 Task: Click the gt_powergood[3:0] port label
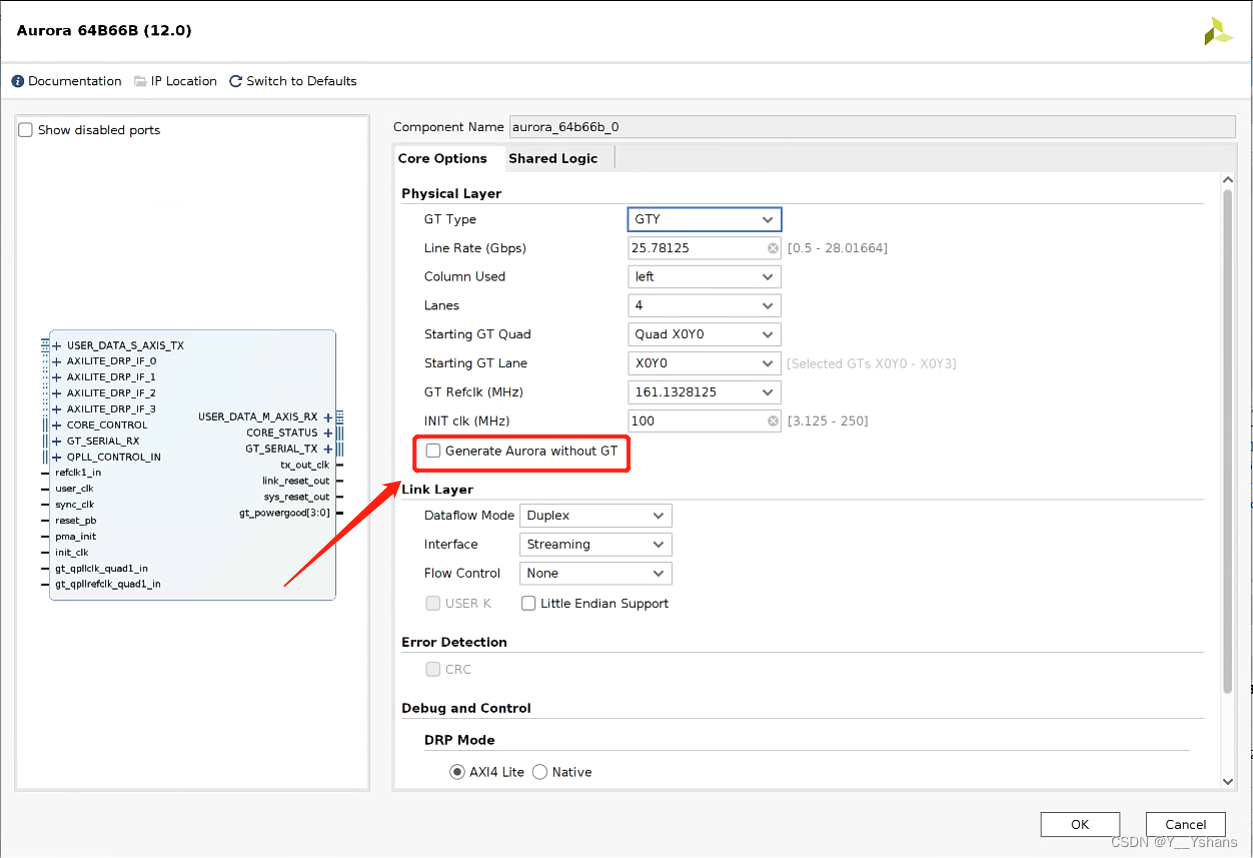click(x=284, y=513)
